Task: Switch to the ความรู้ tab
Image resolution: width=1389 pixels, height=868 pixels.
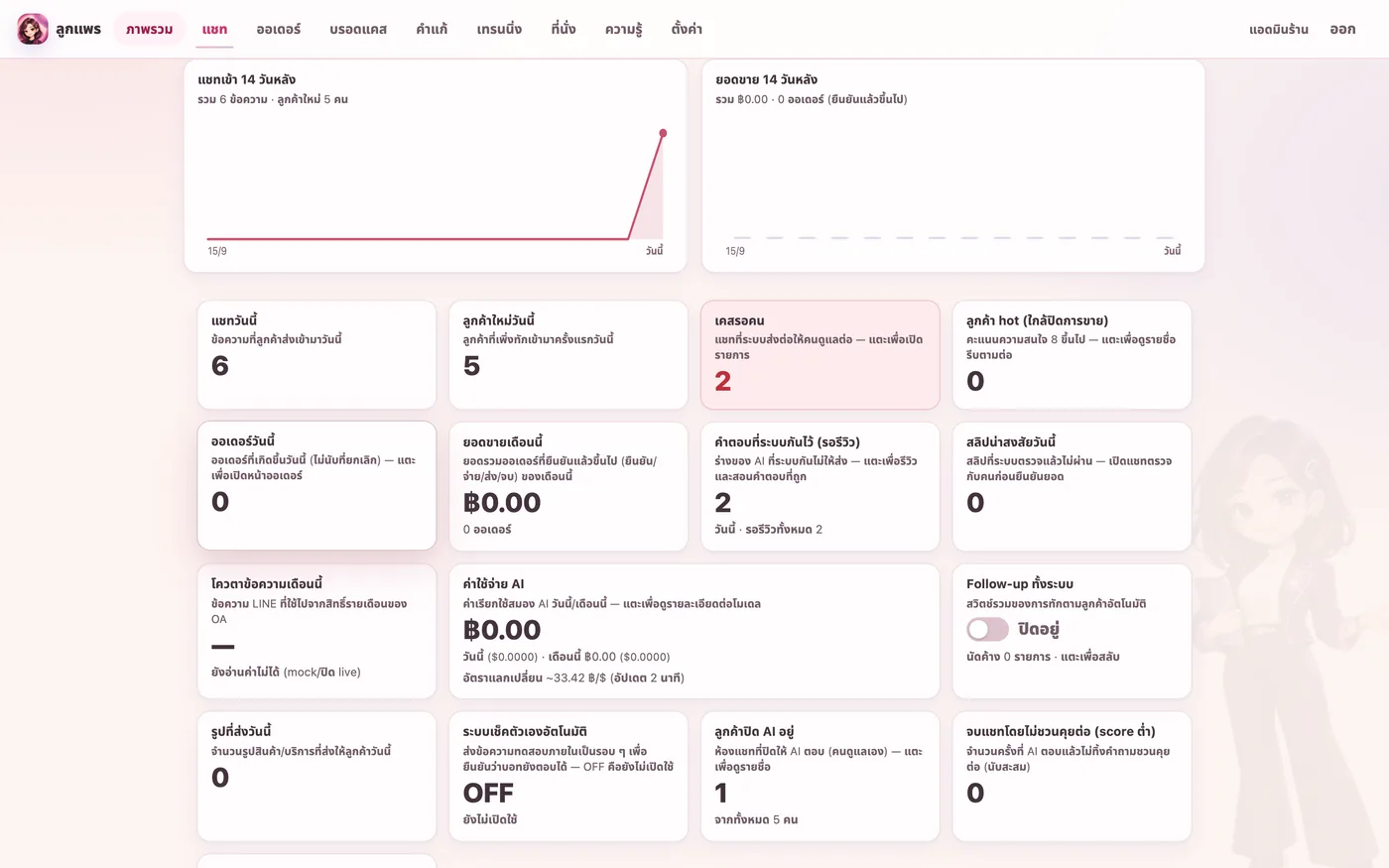Action: point(624,30)
